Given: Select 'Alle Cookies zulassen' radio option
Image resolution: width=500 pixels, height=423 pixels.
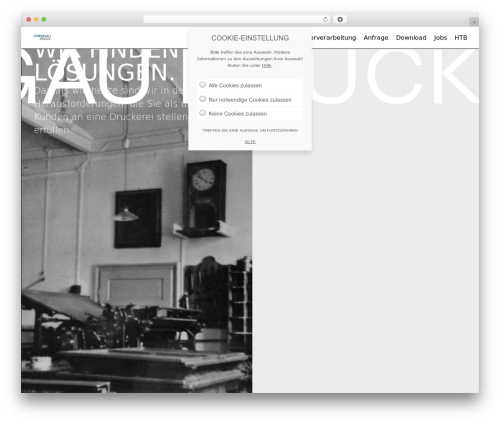Looking at the screenshot, I should click(202, 85).
